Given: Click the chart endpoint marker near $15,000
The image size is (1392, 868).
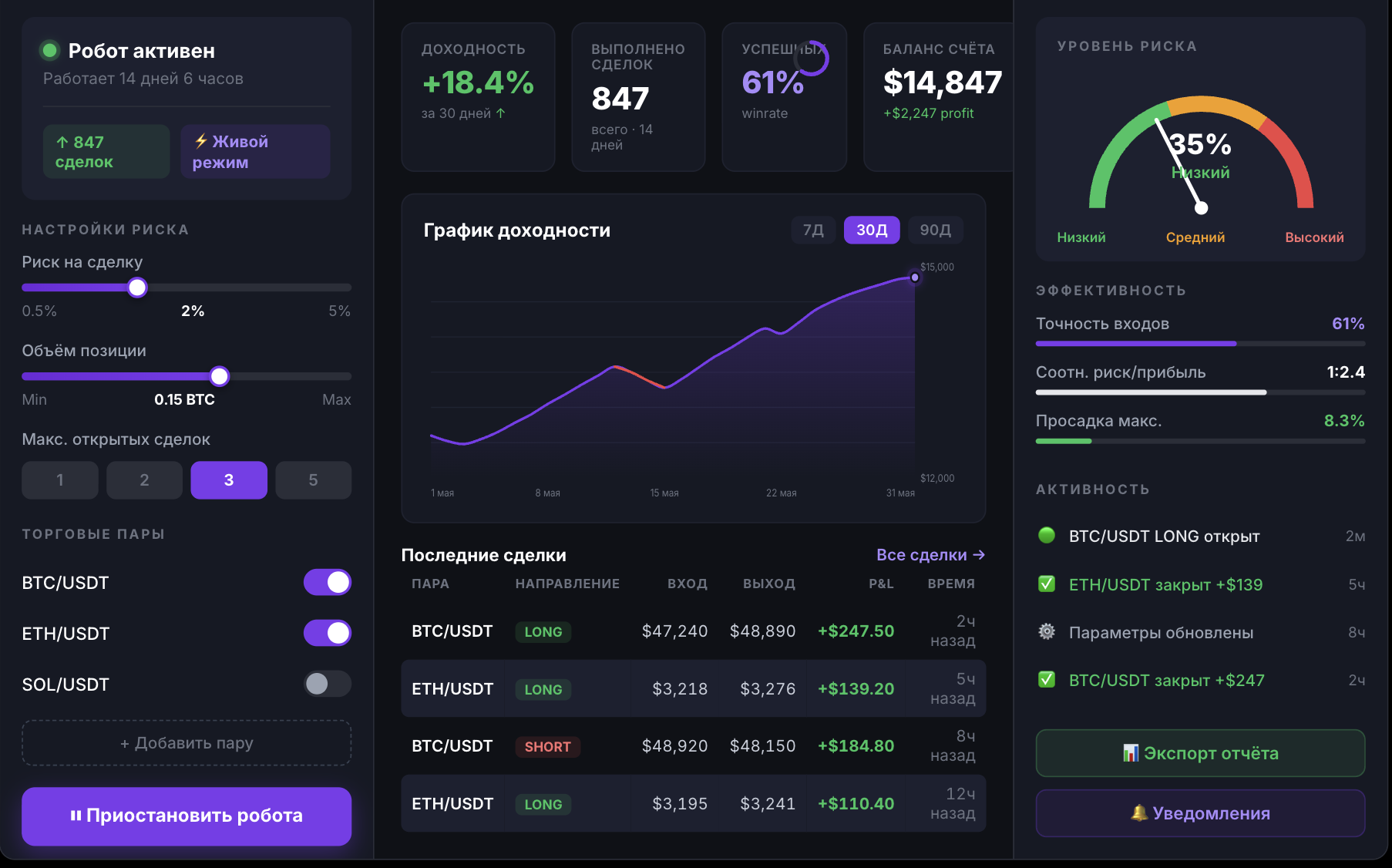Looking at the screenshot, I should [x=915, y=278].
